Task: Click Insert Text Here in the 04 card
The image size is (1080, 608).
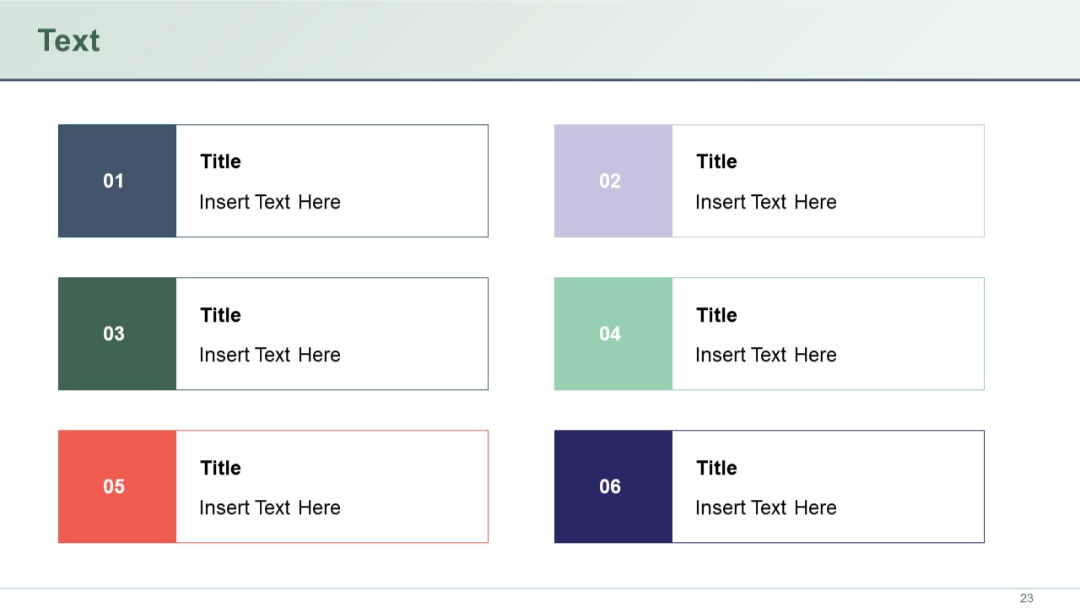Action: click(x=766, y=355)
